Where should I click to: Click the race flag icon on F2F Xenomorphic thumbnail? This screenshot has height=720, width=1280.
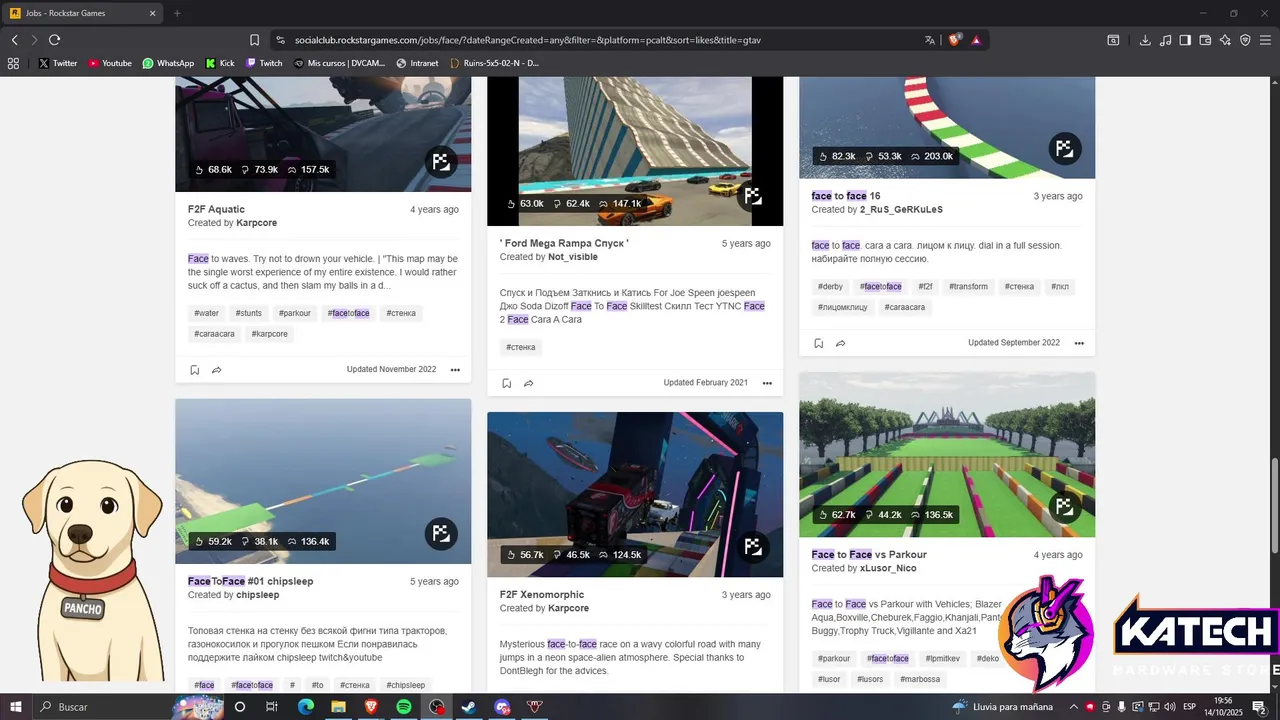pos(752,547)
